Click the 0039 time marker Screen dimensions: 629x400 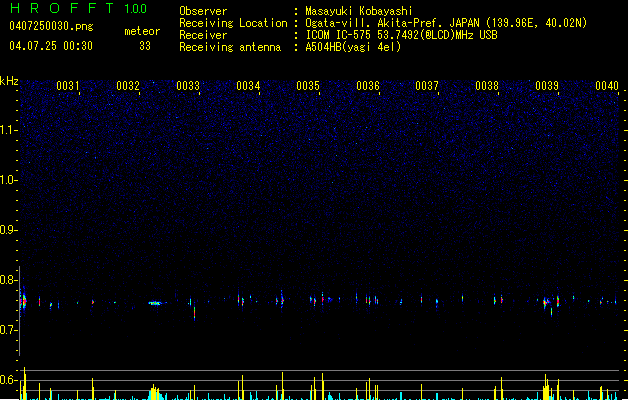[x=547, y=86]
